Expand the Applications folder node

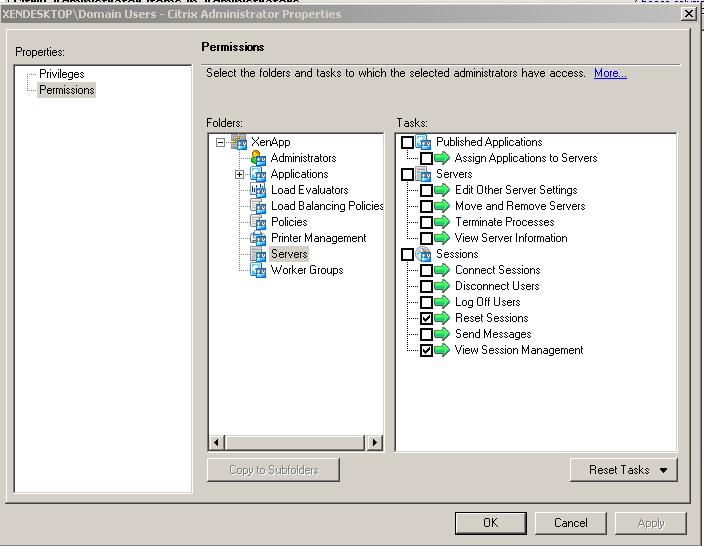tap(239, 174)
